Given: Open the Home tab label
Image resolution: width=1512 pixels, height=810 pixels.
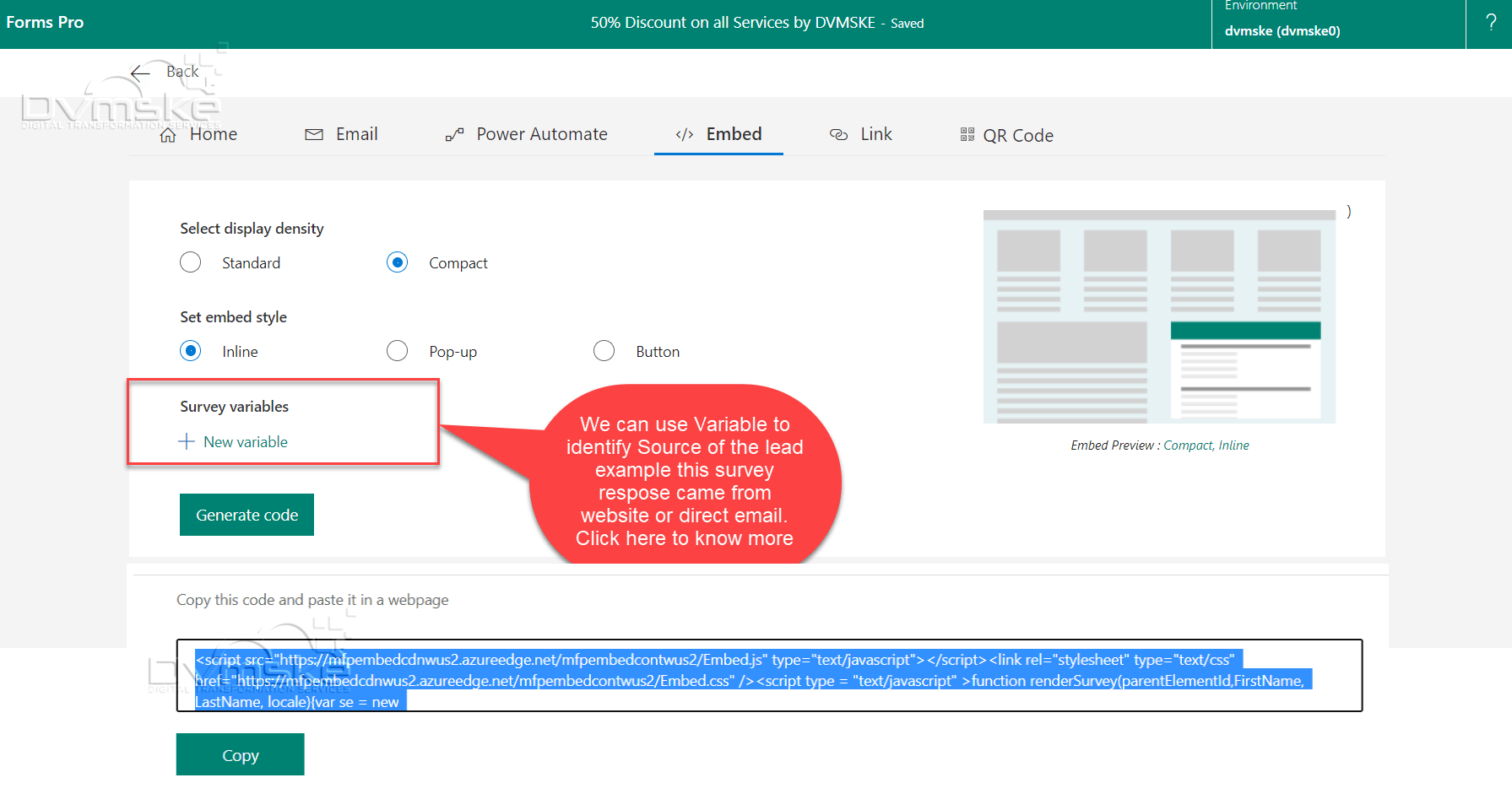Looking at the screenshot, I should 214,134.
